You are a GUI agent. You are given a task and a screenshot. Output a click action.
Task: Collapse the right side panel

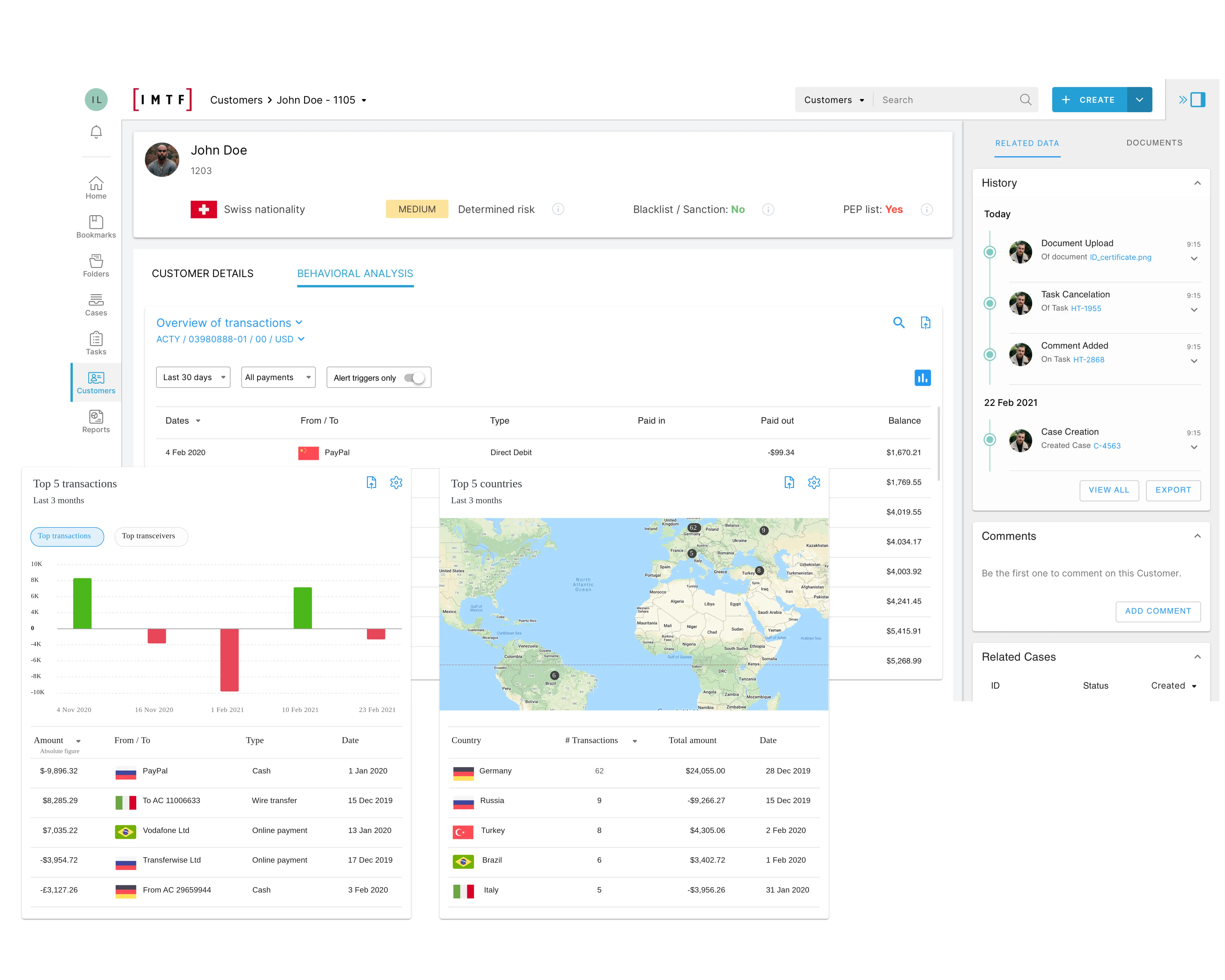[x=1192, y=100]
